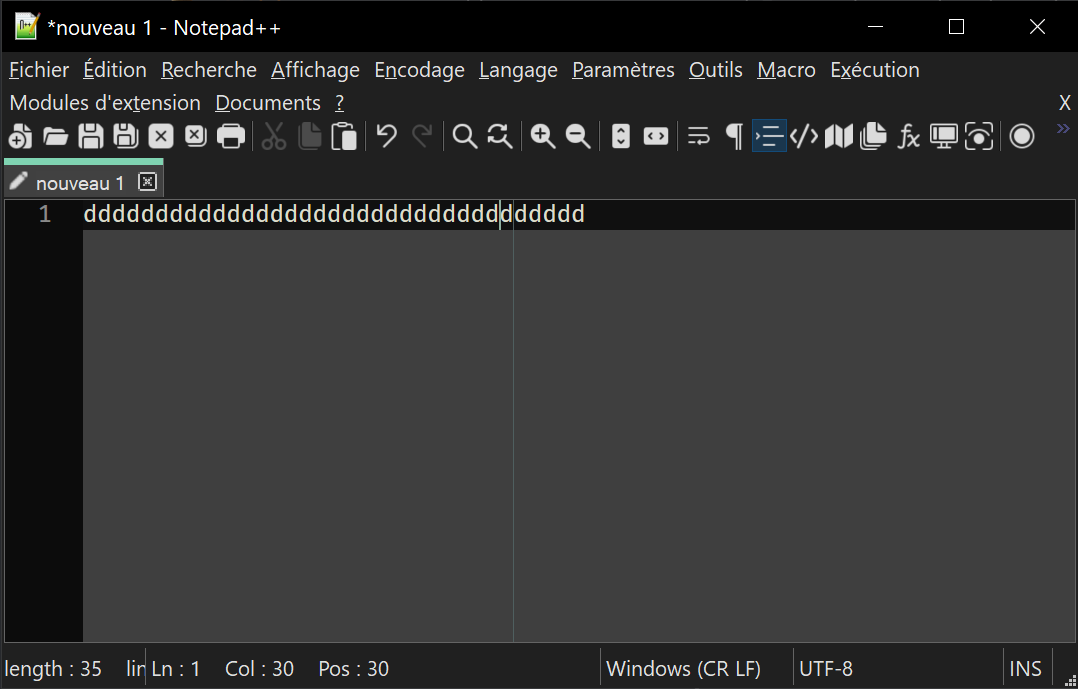Open the Encodage menu
The height and width of the screenshot is (689, 1078).
tap(419, 70)
